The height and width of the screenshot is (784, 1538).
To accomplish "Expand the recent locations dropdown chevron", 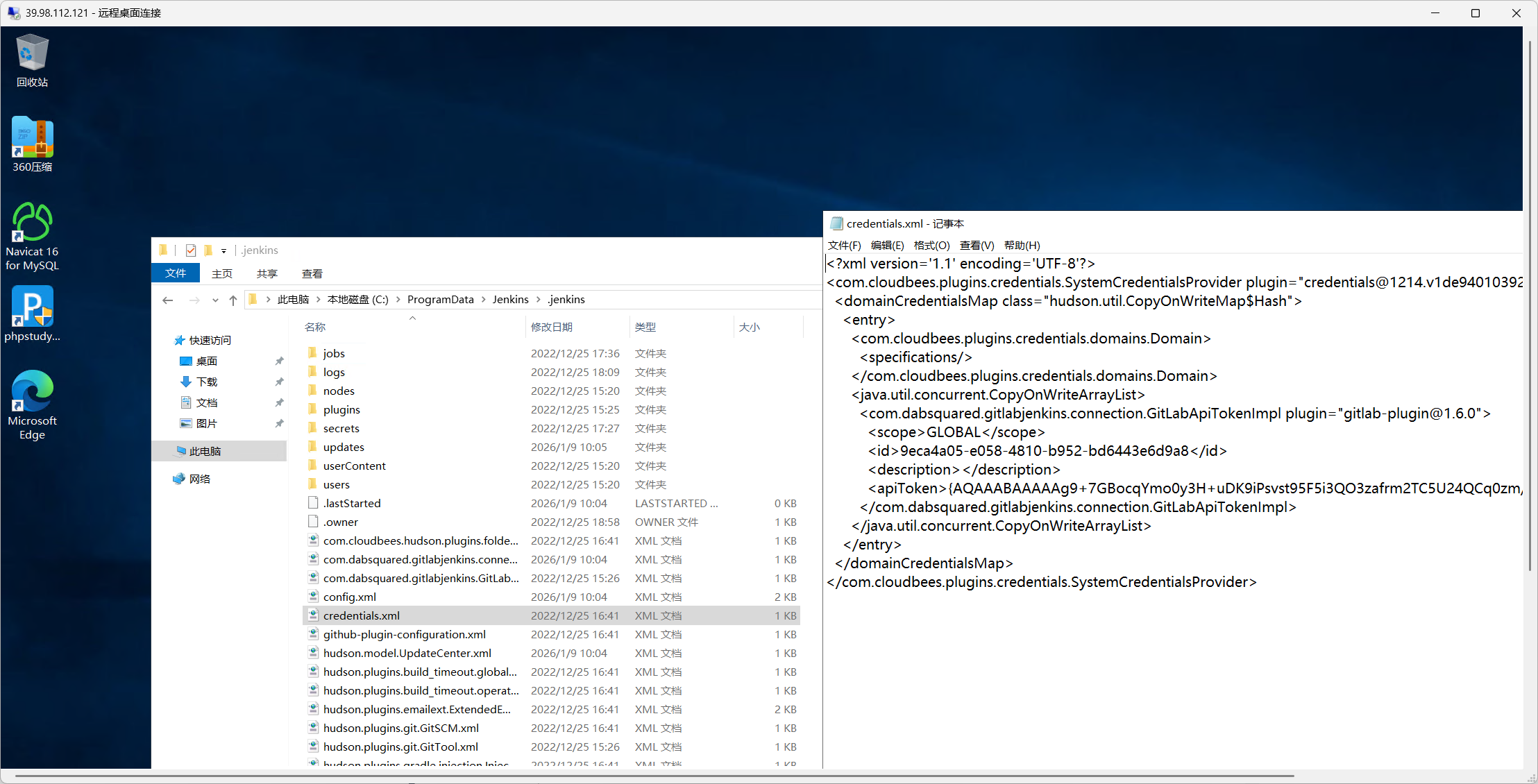I will point(215,300).
